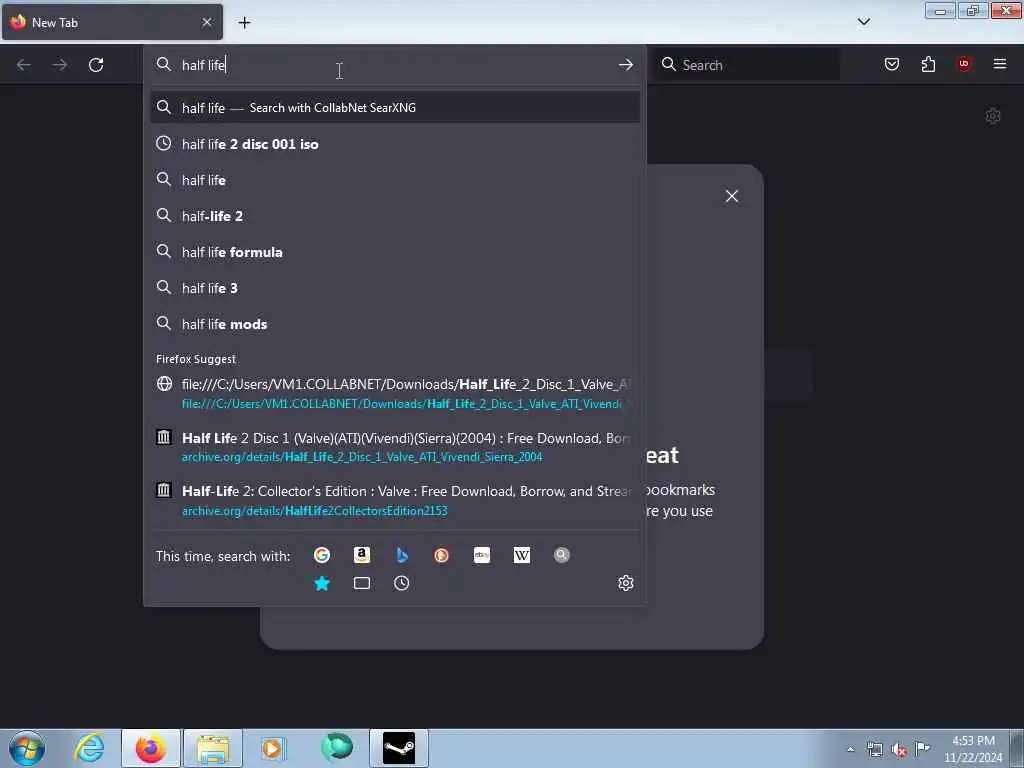Image resolution: width=1024 pixels, height=768 pixels.
Task: Choose Search with CollabNet SearXNG row
Action: pos(395,108)
